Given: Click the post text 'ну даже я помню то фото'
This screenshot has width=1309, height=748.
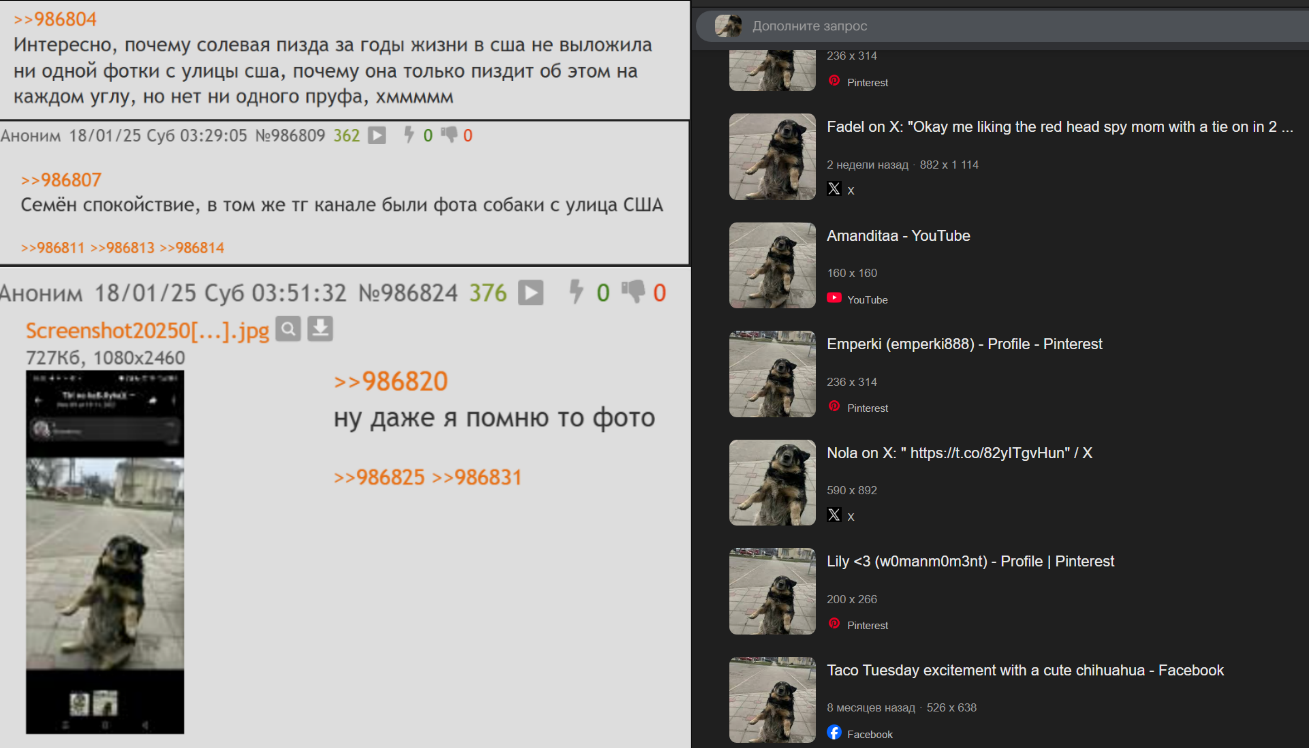Looking at the screenshot, I should click(494, 417).
